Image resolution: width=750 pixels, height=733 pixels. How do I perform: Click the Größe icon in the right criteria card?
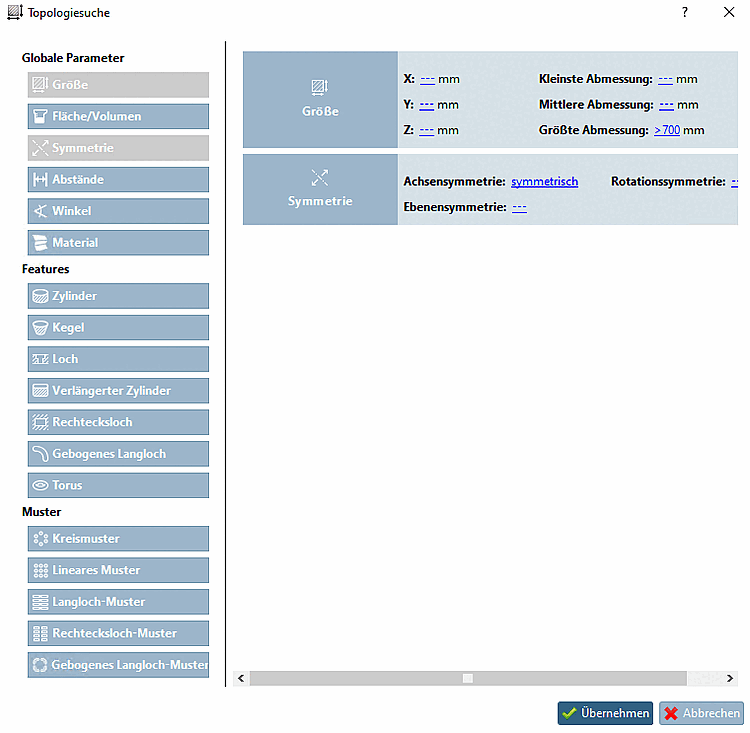point(320,87)
